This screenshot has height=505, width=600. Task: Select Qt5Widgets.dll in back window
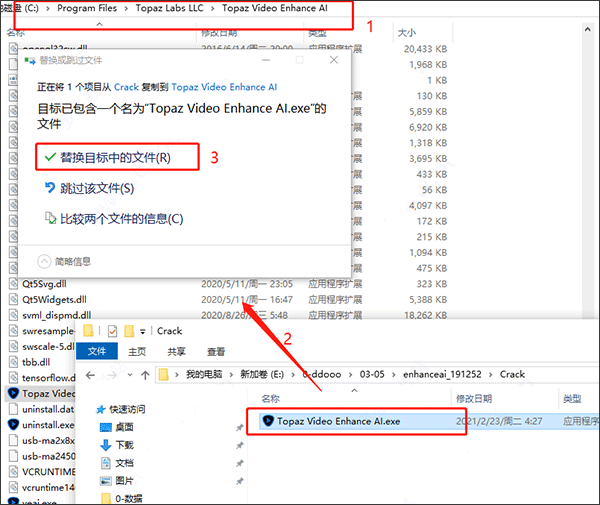point(54,300)
